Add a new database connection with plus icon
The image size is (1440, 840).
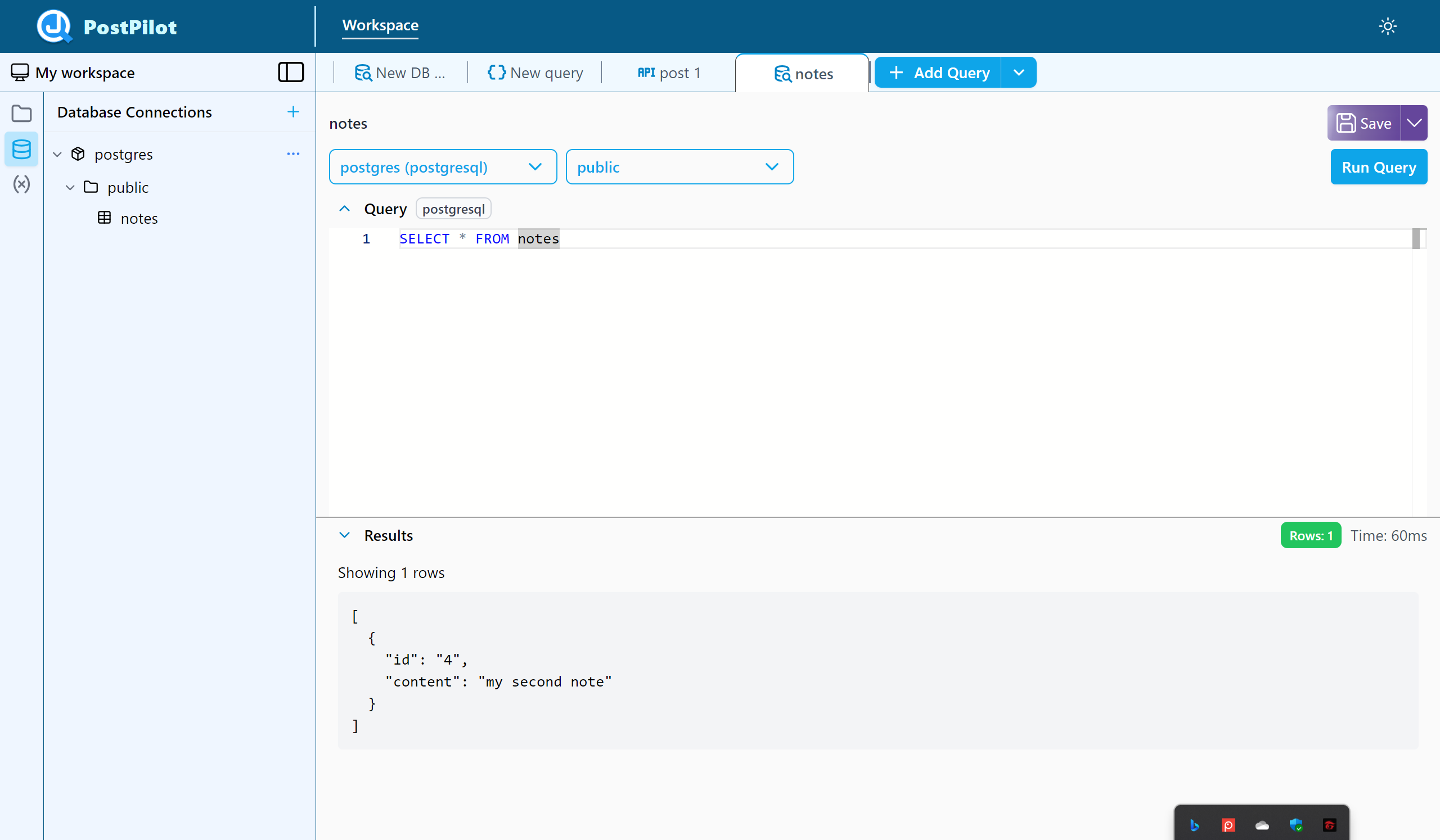pos(293,112)
